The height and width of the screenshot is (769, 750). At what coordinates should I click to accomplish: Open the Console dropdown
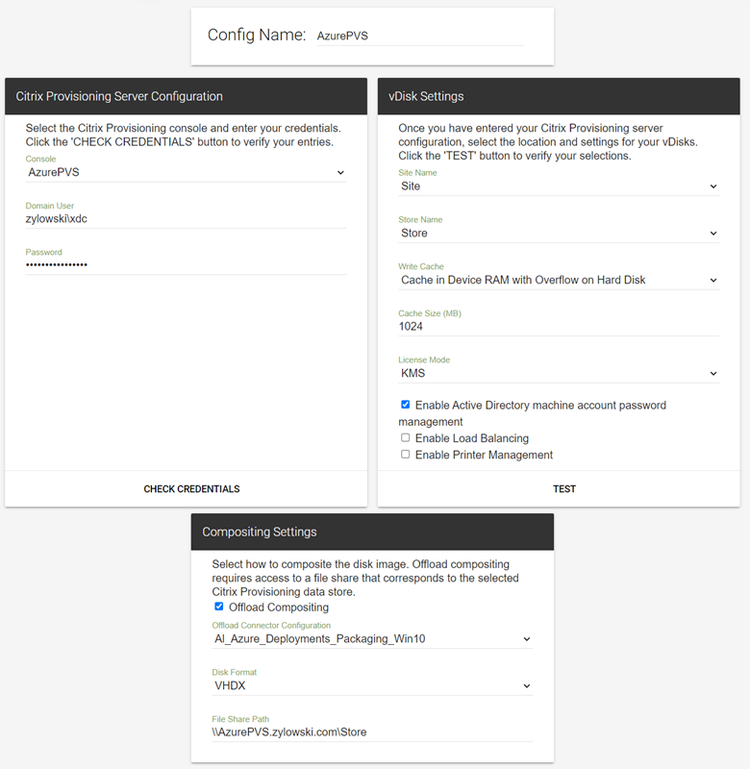[x=186, y=172]
